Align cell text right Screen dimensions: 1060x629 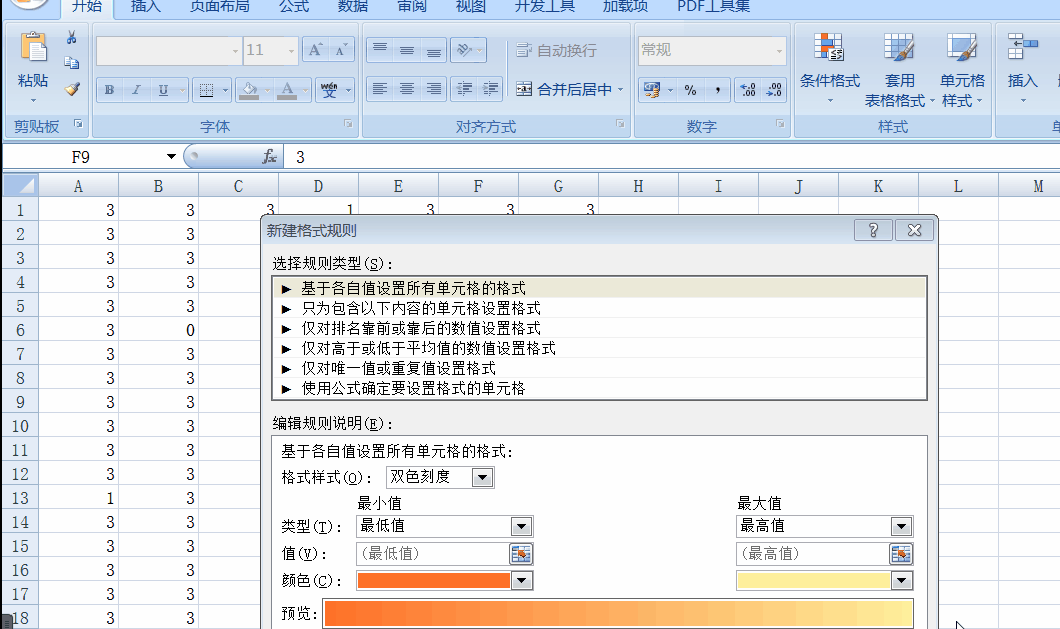(433, 89)
